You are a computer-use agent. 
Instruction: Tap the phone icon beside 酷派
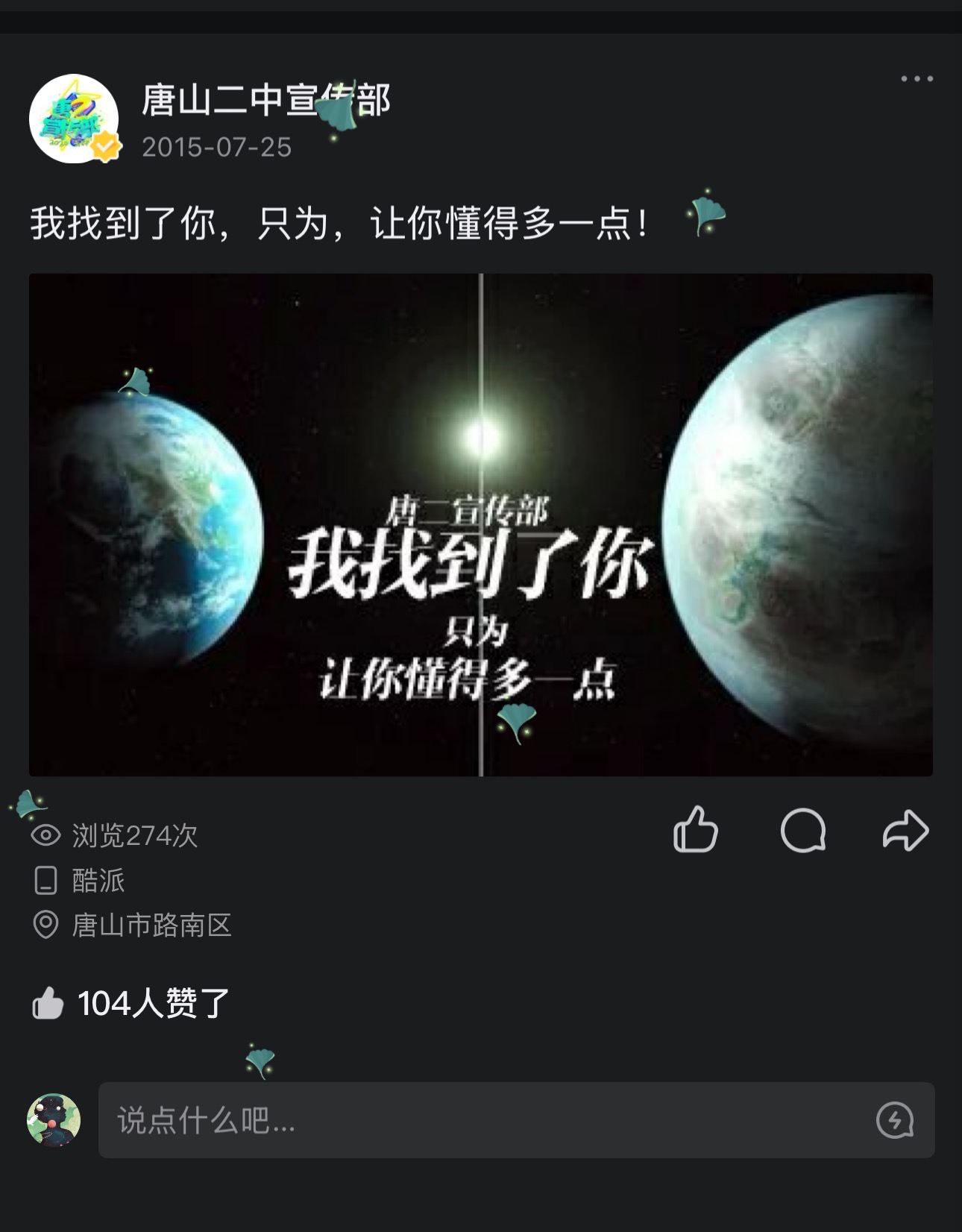point(45,881)
